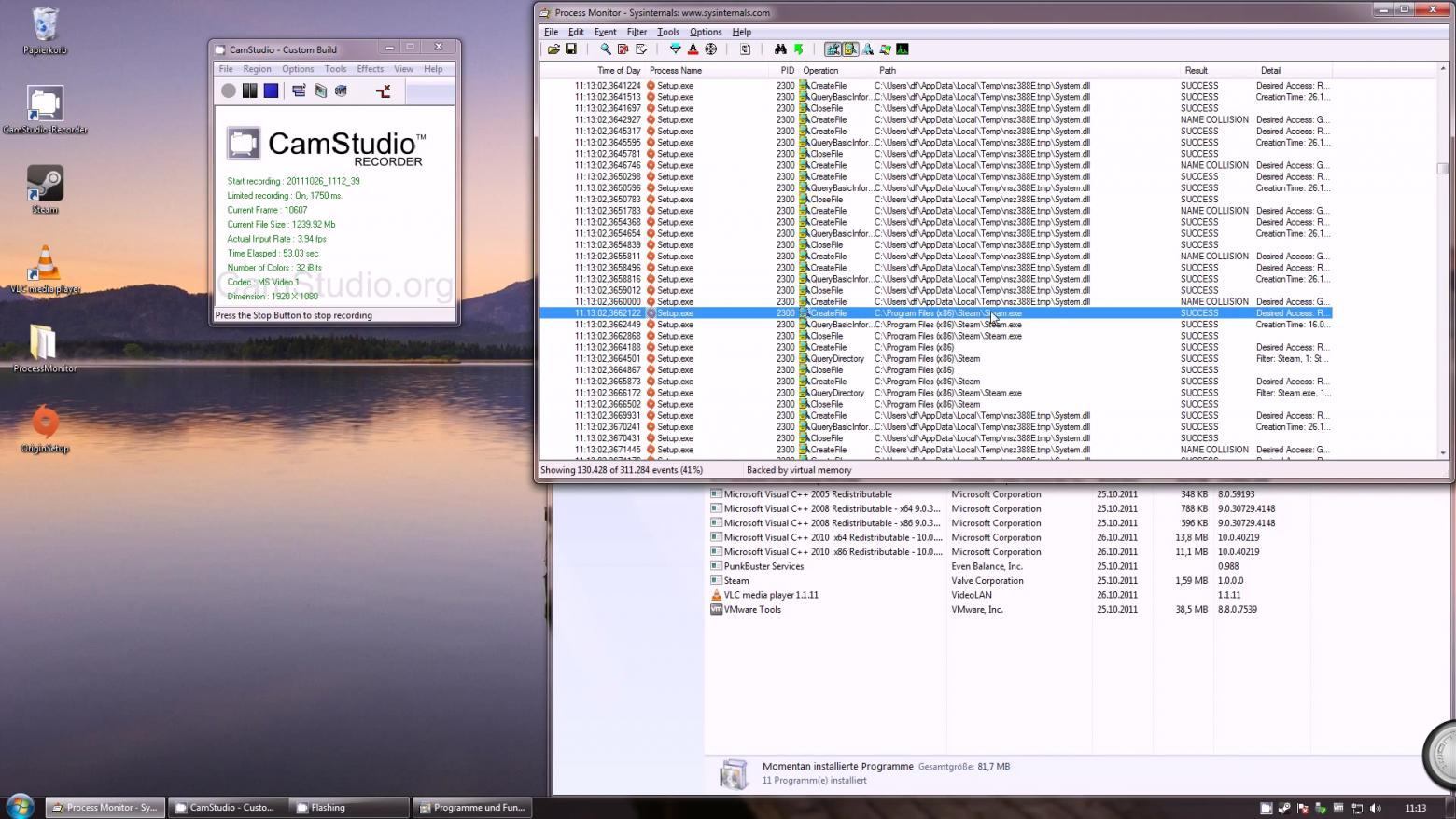The width and height of the screenshot is (1456, 819).
Task: Open the Papierkorb recycle bin desktop icon
Action: [x=45, y=31]
